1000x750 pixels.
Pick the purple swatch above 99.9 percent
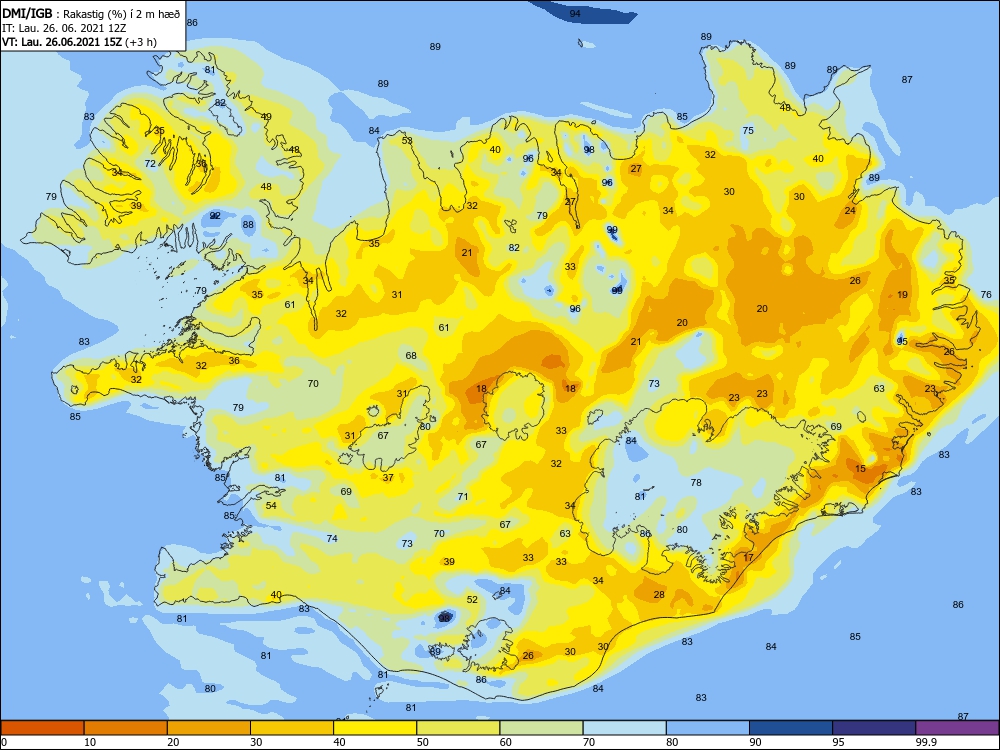(957, 728)
